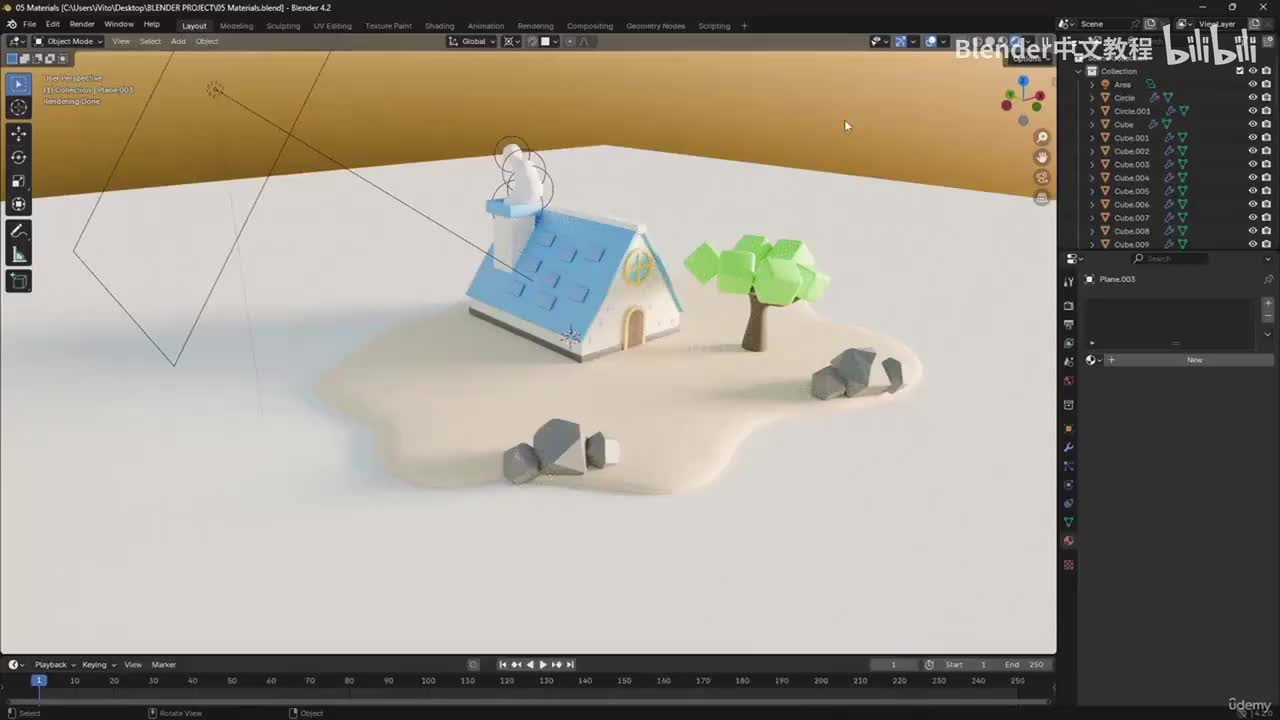This screenshot has width=1280, height=720.
Task: Click the Blender logo menu icon
Action: pyautogui.click(x=11, y=24)
